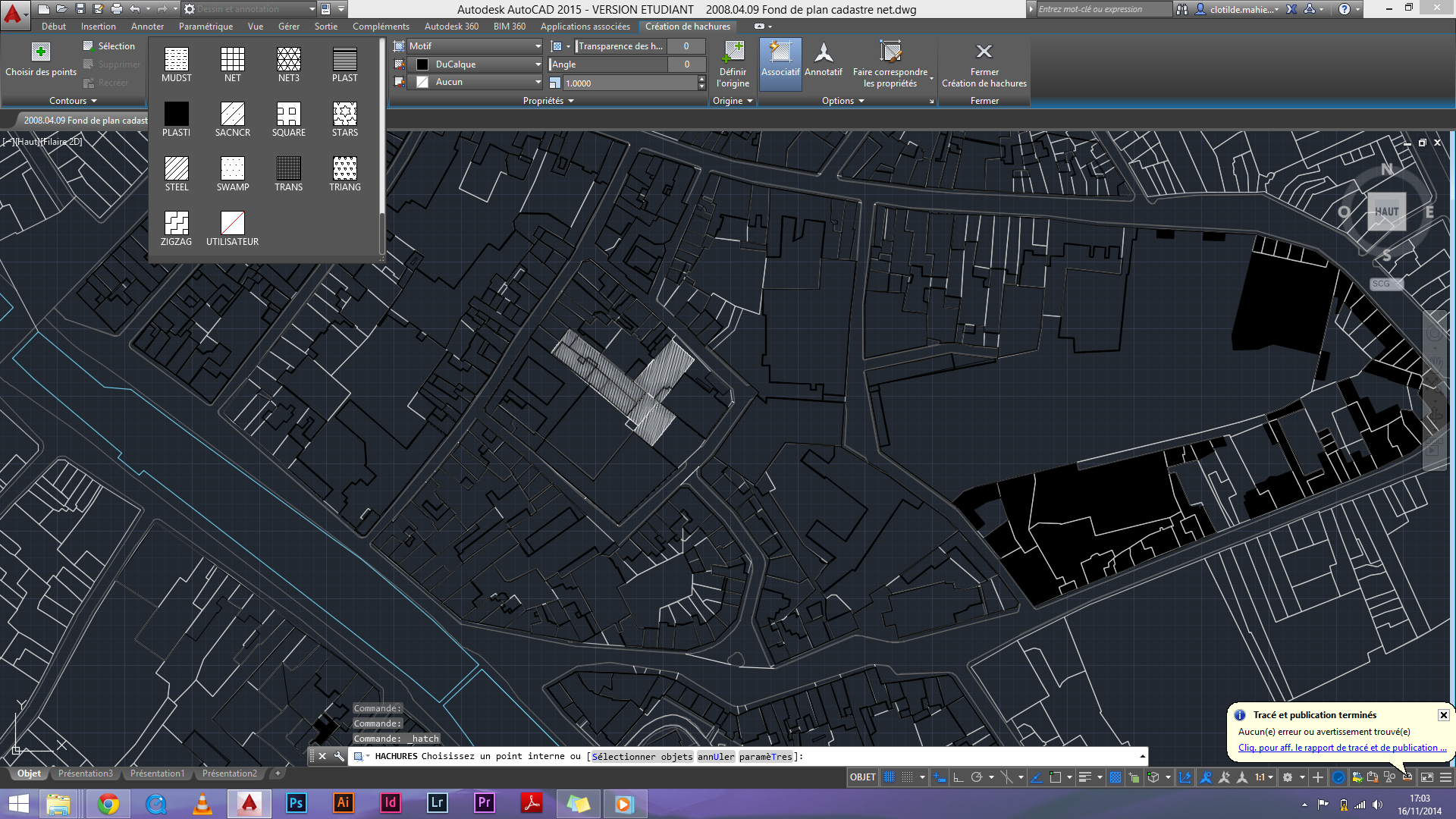Open the Motif hatch type dropdown
This screenshot has width=1456, height=819.
point(475,46)
